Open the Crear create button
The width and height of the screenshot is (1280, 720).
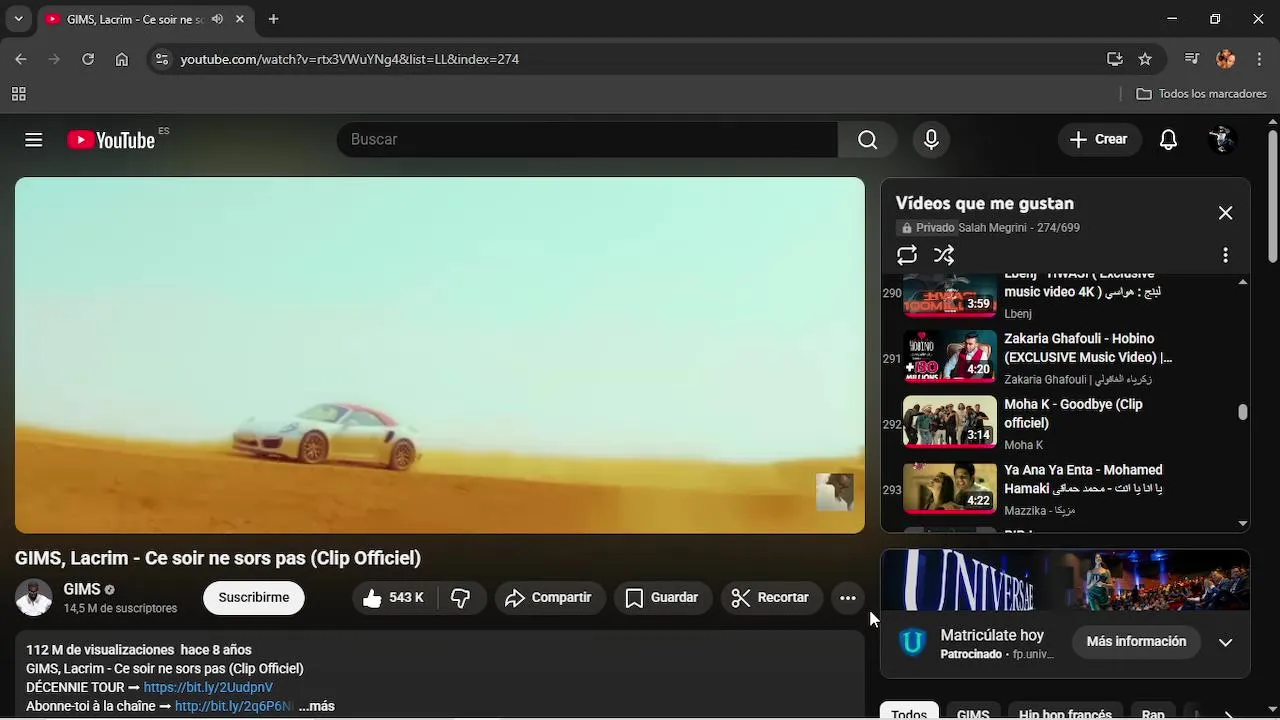(x=1099, y=140)
